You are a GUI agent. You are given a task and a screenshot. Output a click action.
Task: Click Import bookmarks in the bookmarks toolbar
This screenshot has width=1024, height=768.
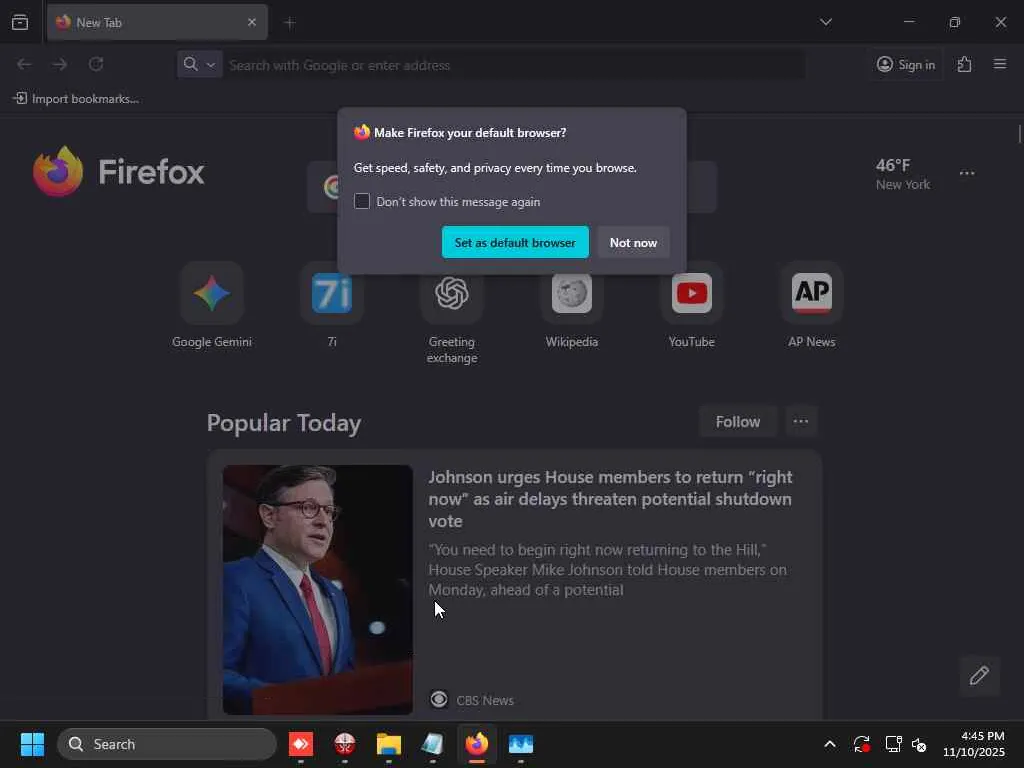(x=76, y=99)
